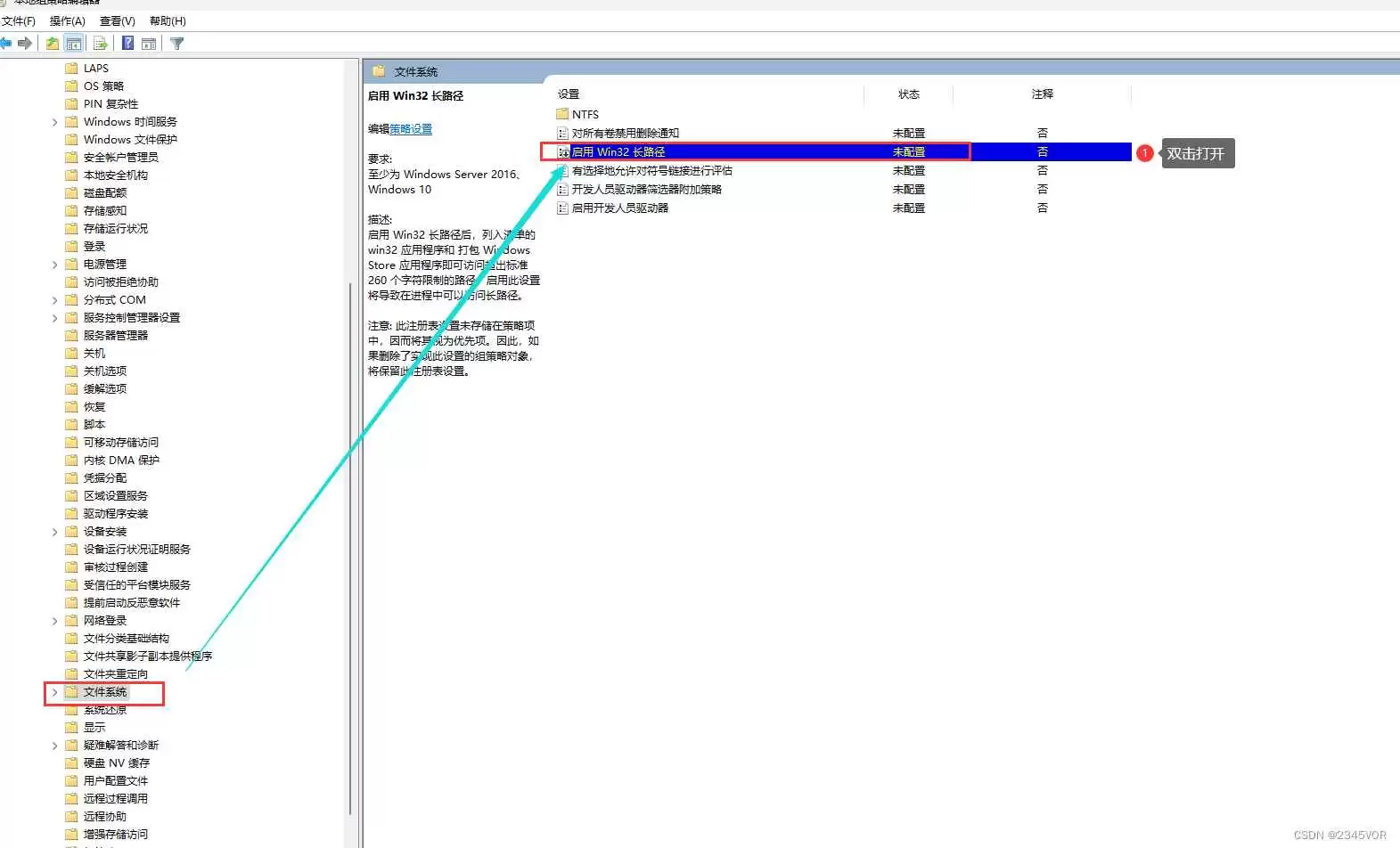The height and width of the screenshot is (848, 1400).
Task: Click the show/hide action pane icon
Action: [149, 43]
